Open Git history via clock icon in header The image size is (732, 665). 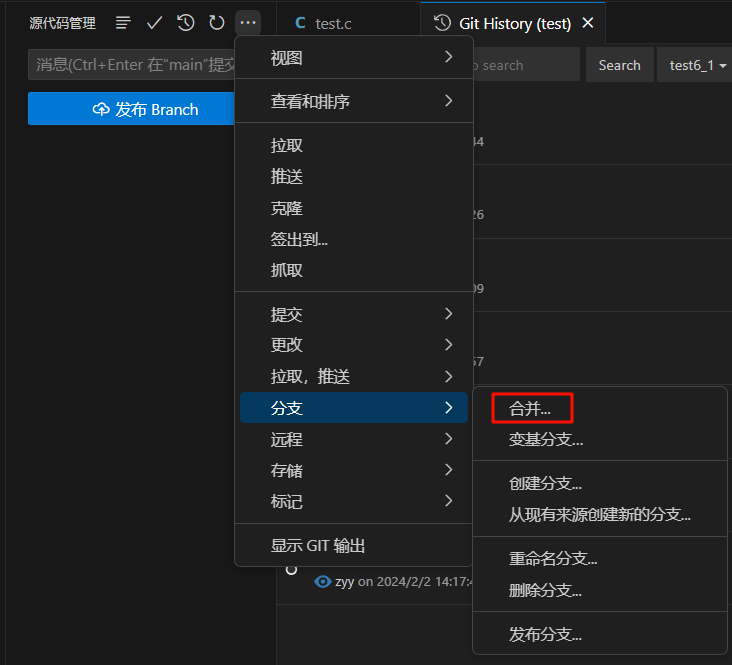pos(185,22)
